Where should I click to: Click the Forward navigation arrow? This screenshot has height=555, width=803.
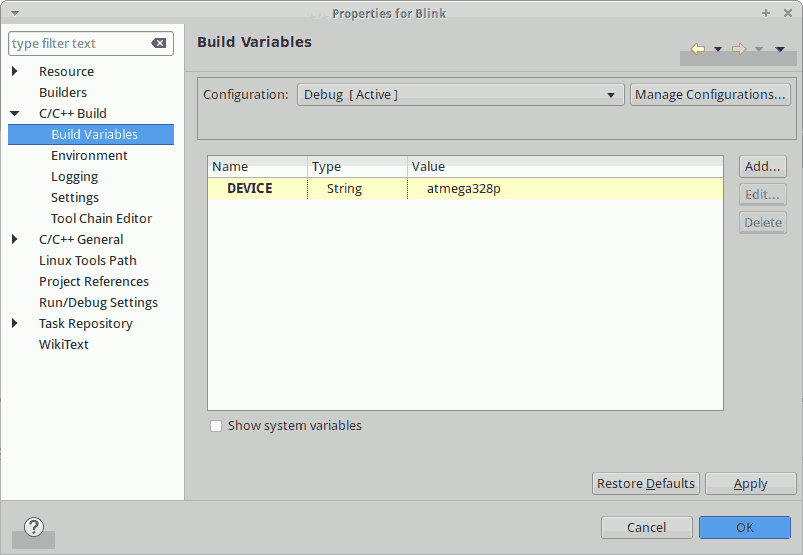(739, 49)
